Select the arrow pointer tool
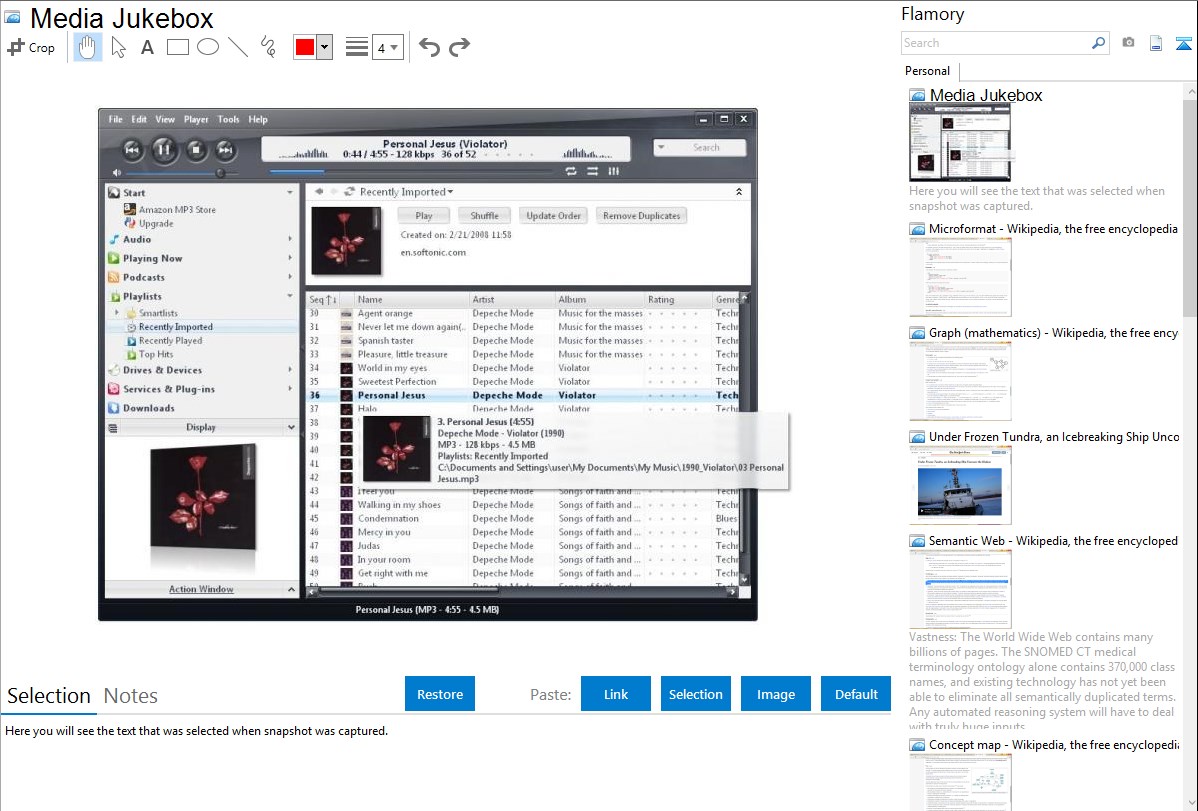Screen dimensions: 1198x811 click(118, 47)
